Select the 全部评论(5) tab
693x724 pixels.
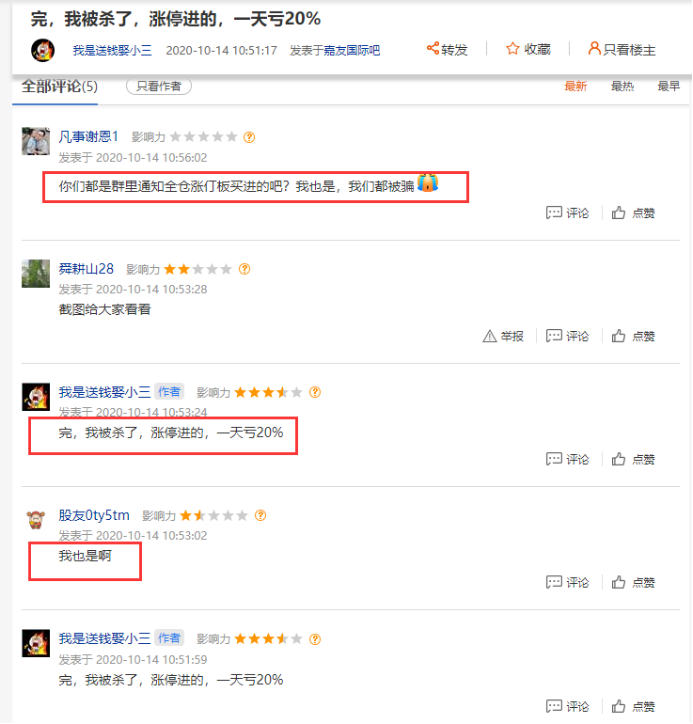(x=60, y=86)
